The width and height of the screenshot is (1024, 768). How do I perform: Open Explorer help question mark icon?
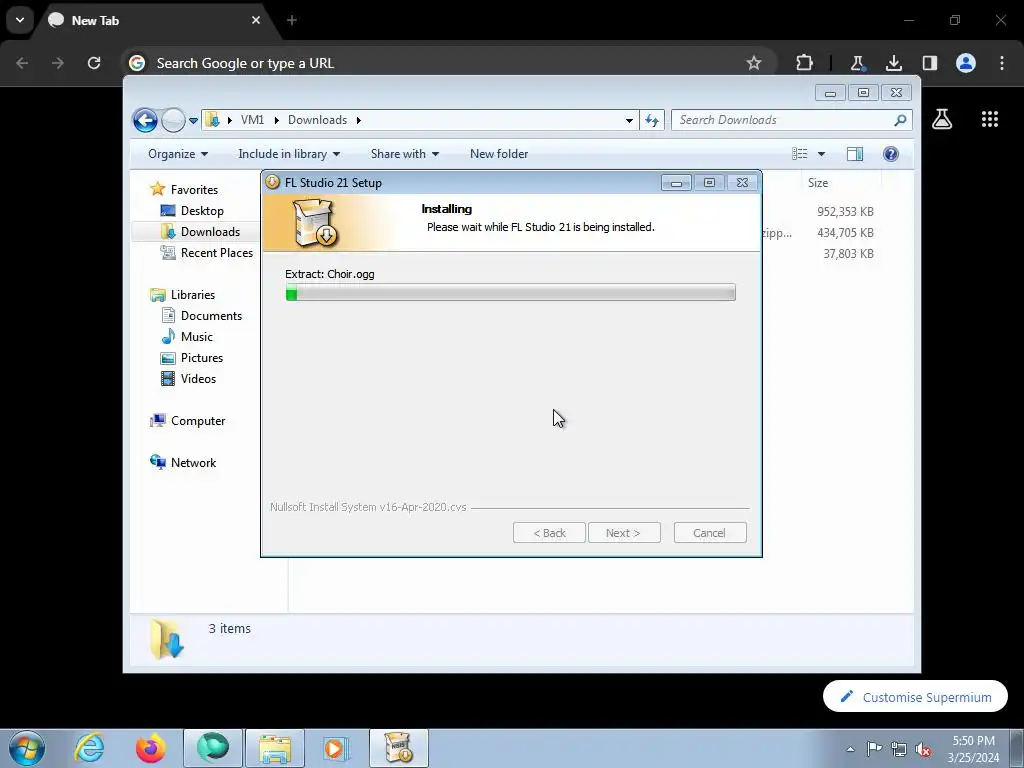point(890,153)
